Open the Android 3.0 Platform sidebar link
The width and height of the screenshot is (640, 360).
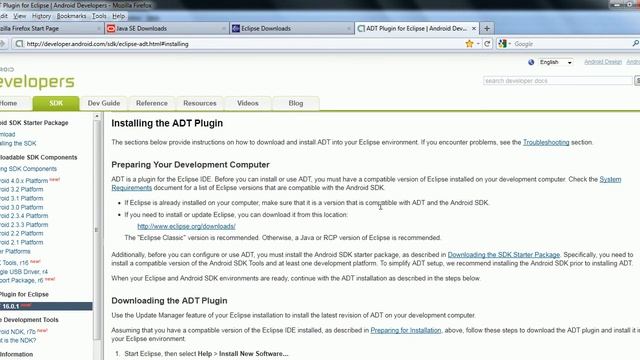22,207
